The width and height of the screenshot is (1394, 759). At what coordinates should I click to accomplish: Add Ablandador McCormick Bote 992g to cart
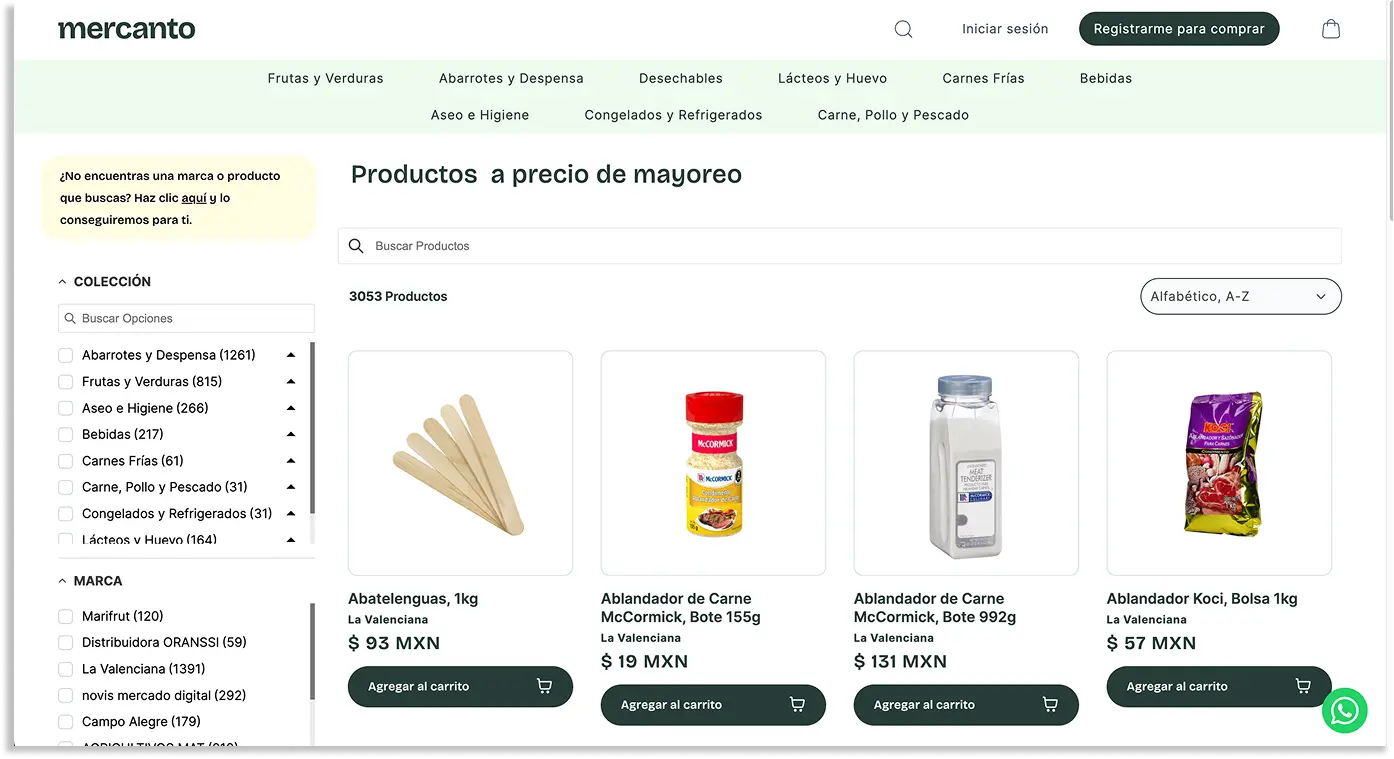click(x=966, y=705)
